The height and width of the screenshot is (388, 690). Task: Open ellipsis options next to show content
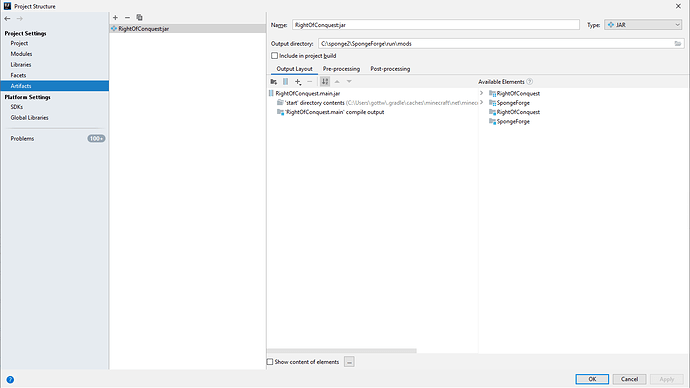click(x=349, y=362)
